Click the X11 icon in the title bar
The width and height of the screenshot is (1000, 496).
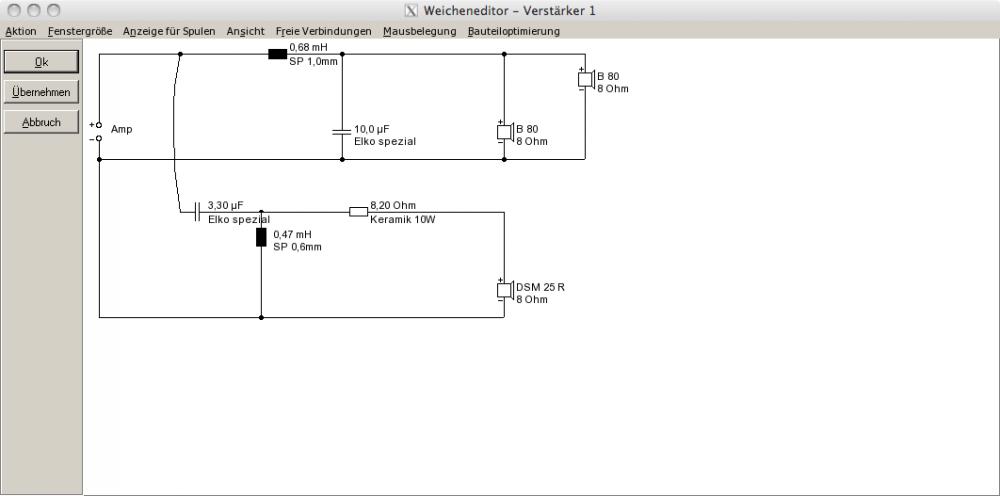[x=411, y=10]
